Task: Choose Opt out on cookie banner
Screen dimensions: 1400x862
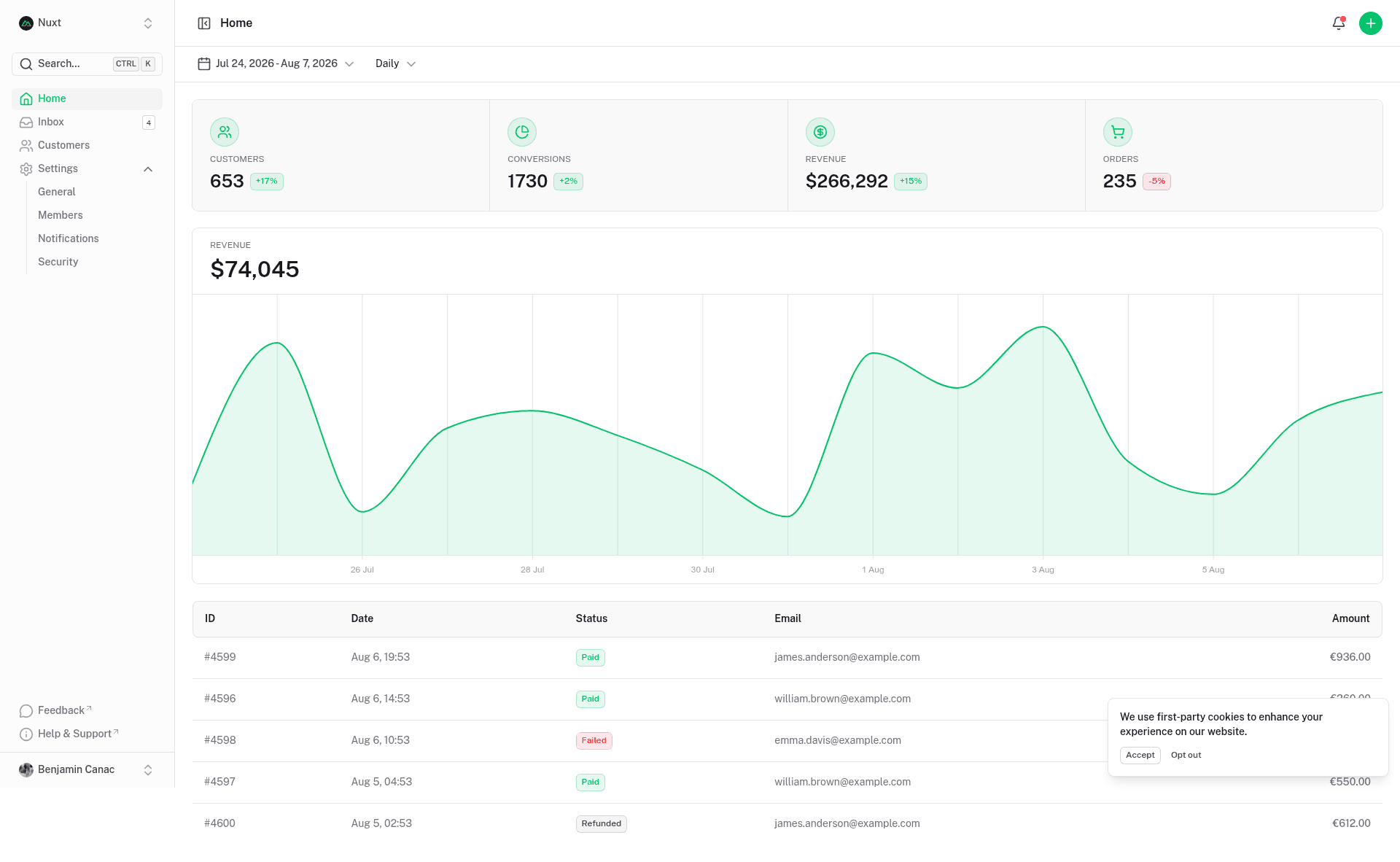Action: [1186, 756]
